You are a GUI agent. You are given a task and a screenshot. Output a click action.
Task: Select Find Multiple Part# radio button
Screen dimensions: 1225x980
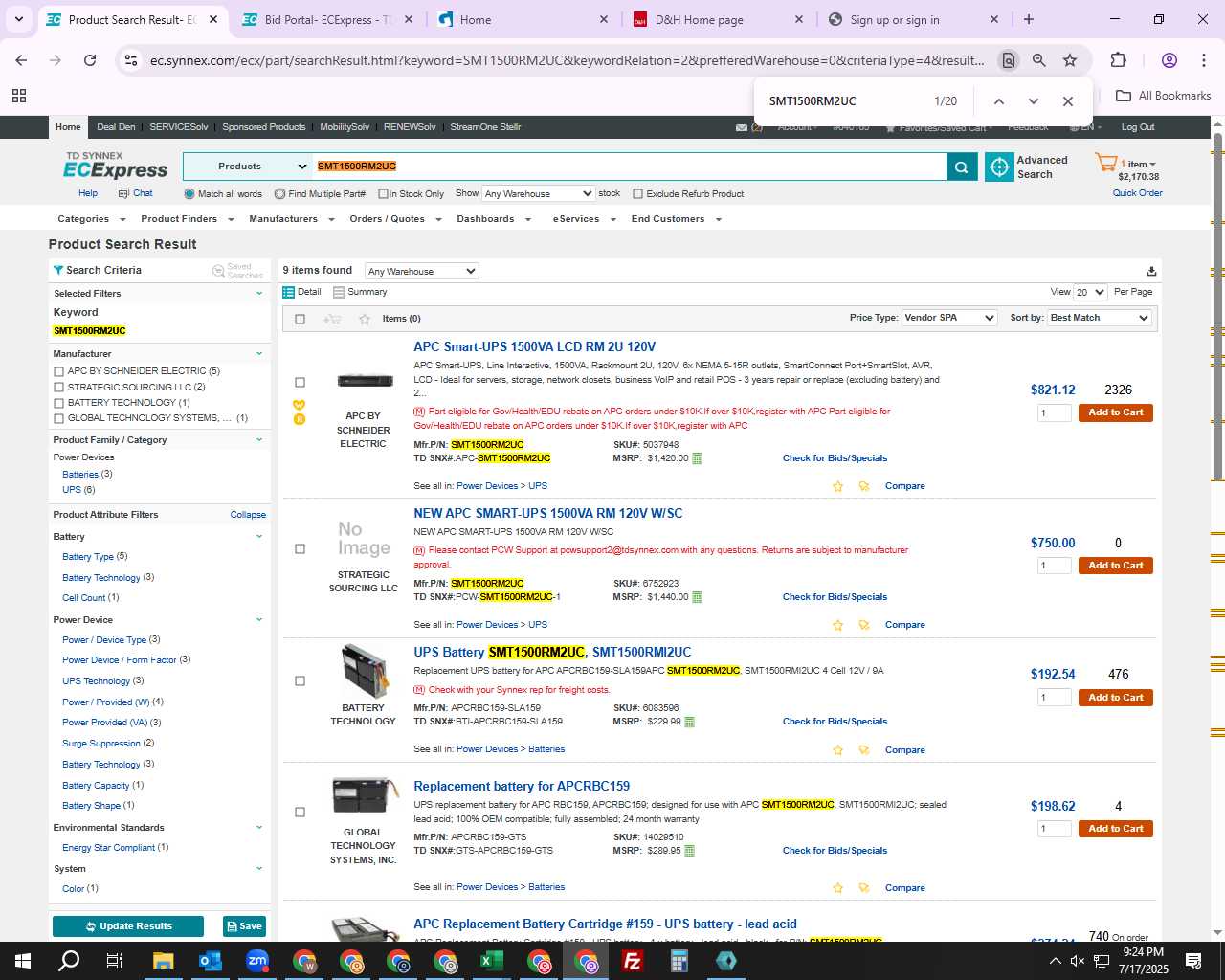point(279,194)
